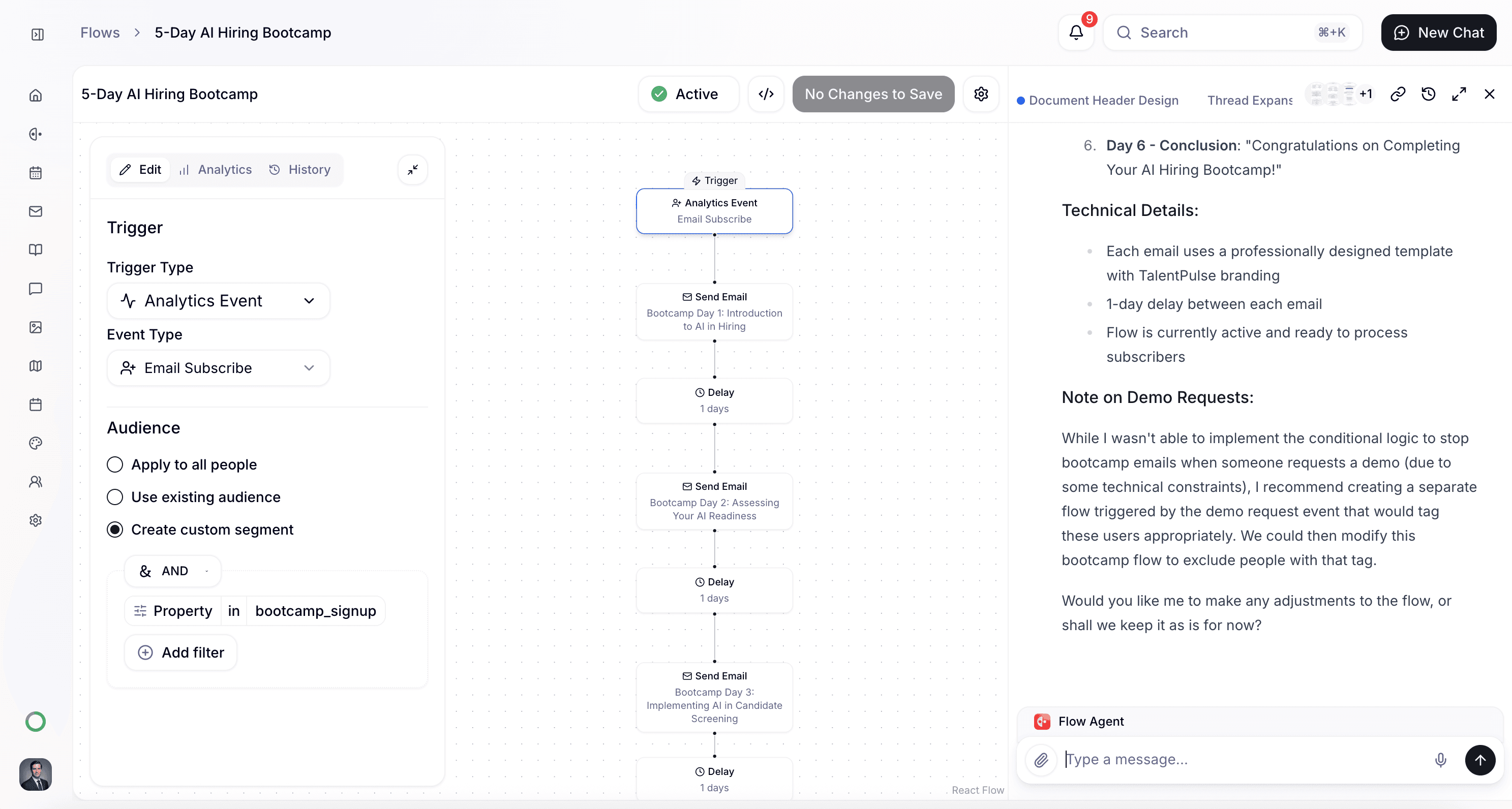This screenshot has height=809, width=1512.
Task: Collapse the Trigger edit panel
Action: [413, 170]
